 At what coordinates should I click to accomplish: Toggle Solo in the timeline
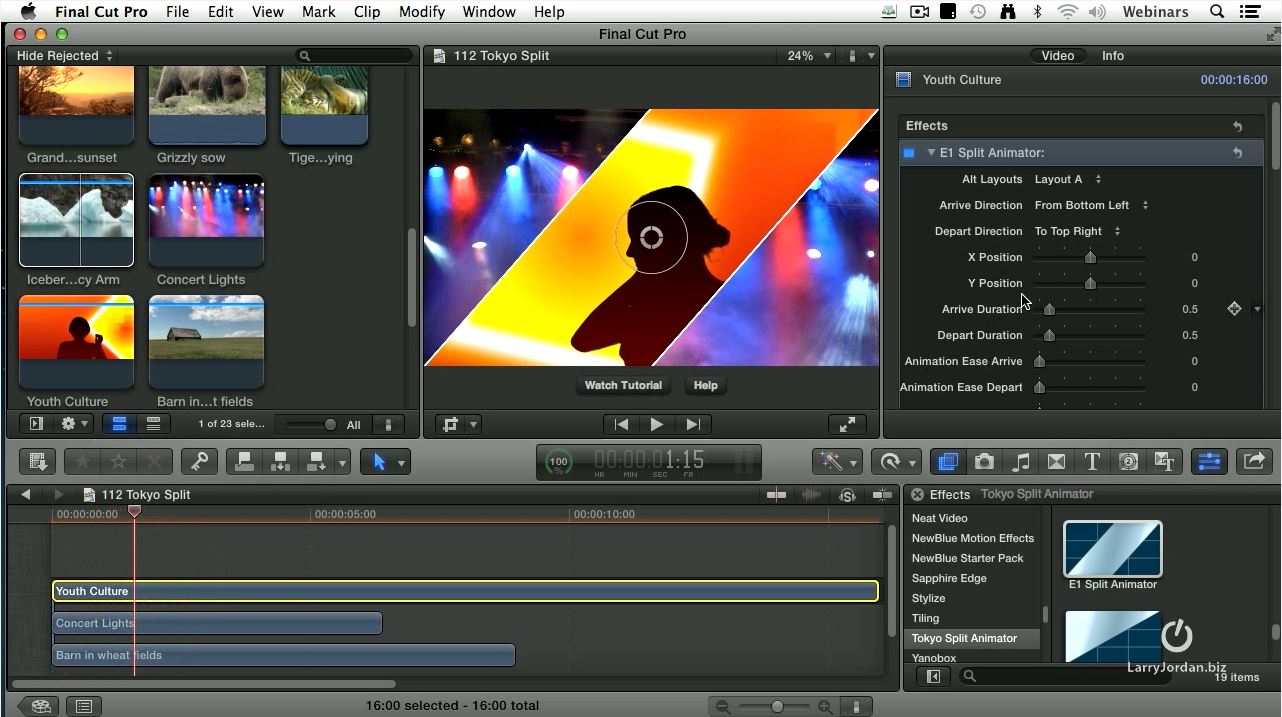click(x=847, y=494)
